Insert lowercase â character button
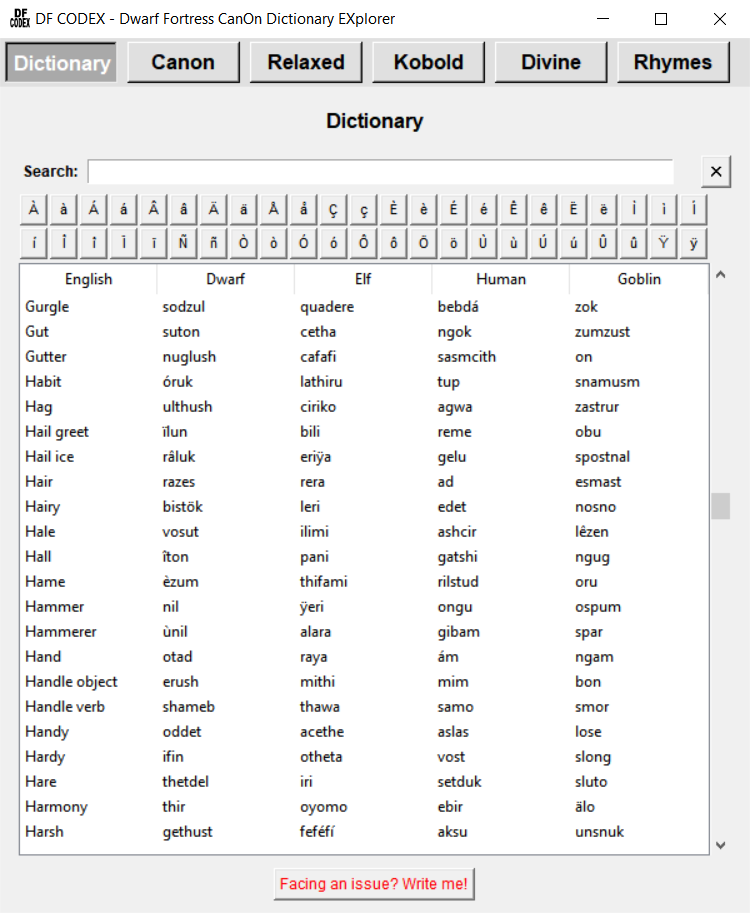 [x=183, y=209]
